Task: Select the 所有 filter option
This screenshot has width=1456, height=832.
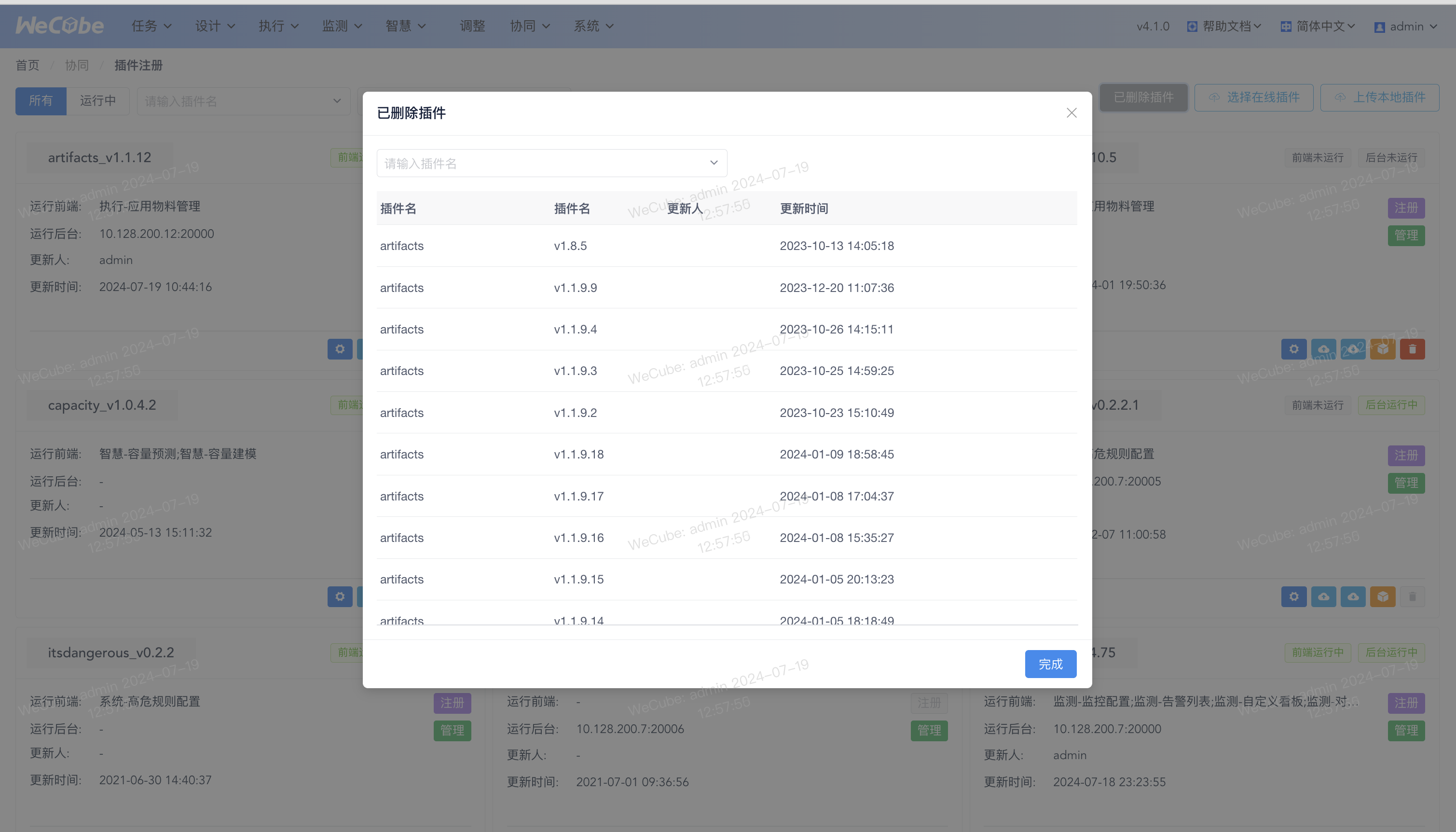Action: [x=41, y=100]
